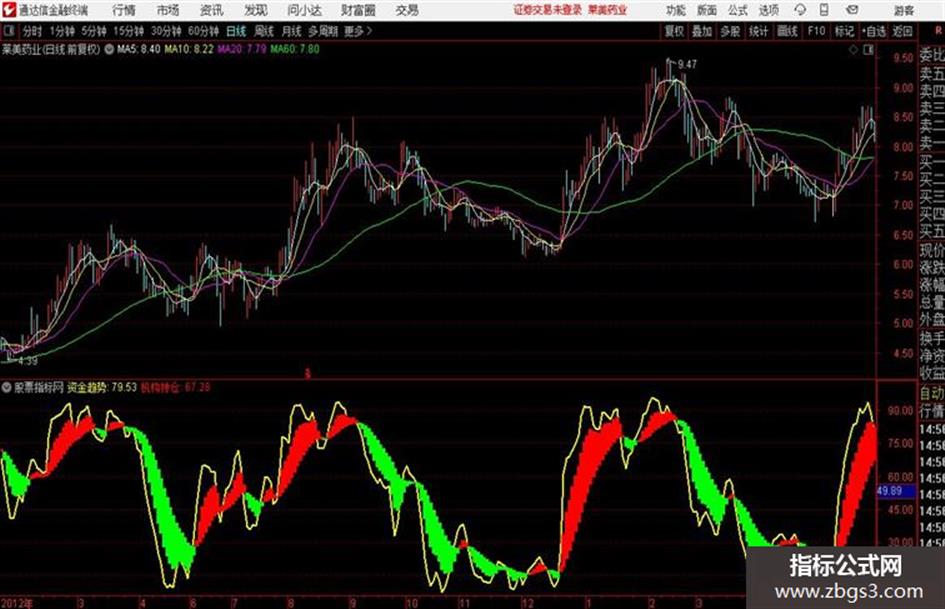Select the 日线 daily period tab
The width and height of the screenshot is (945, 609).
(x=236, y=31)
